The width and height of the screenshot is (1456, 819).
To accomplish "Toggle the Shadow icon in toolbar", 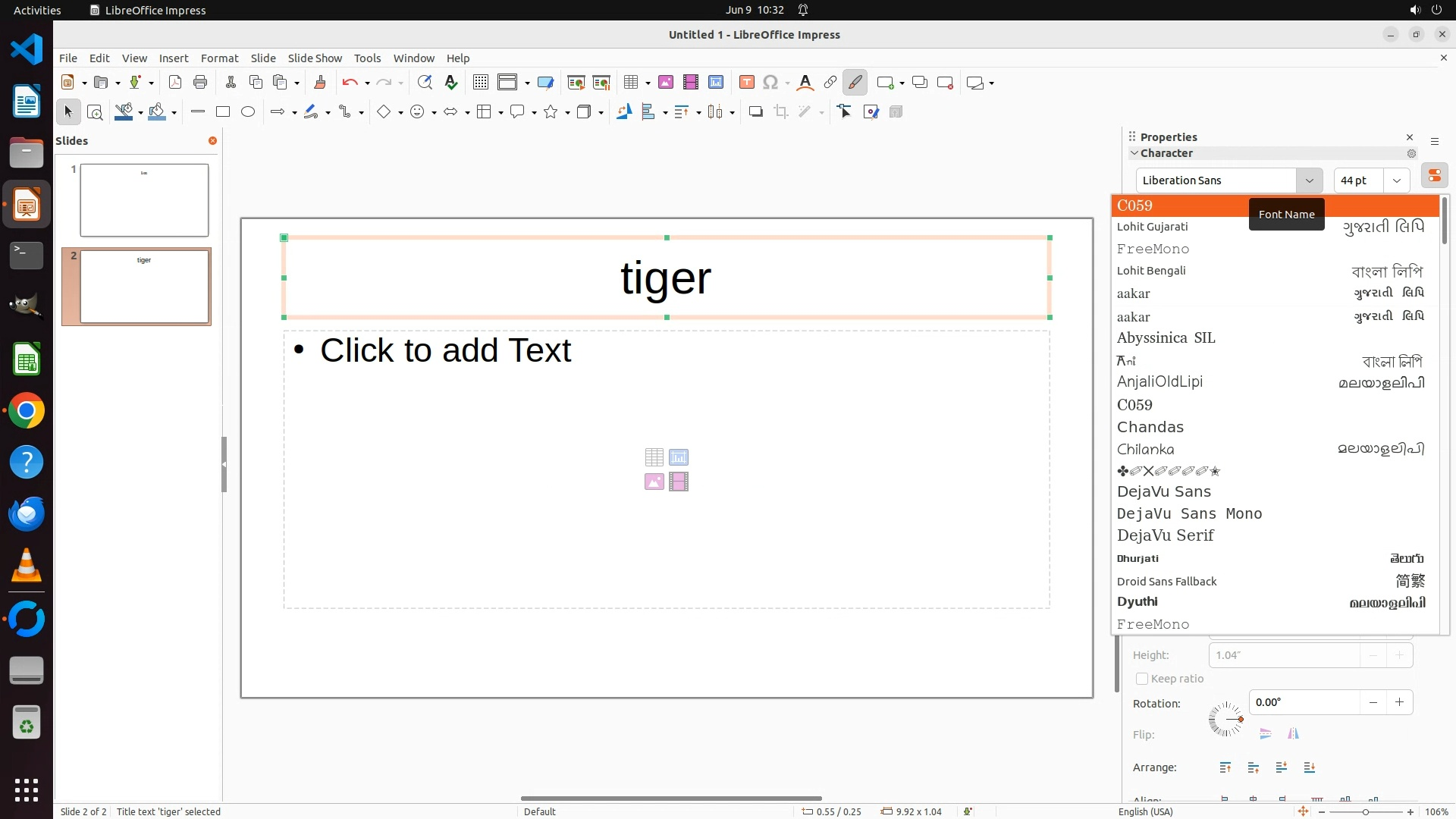I will 755,112.
